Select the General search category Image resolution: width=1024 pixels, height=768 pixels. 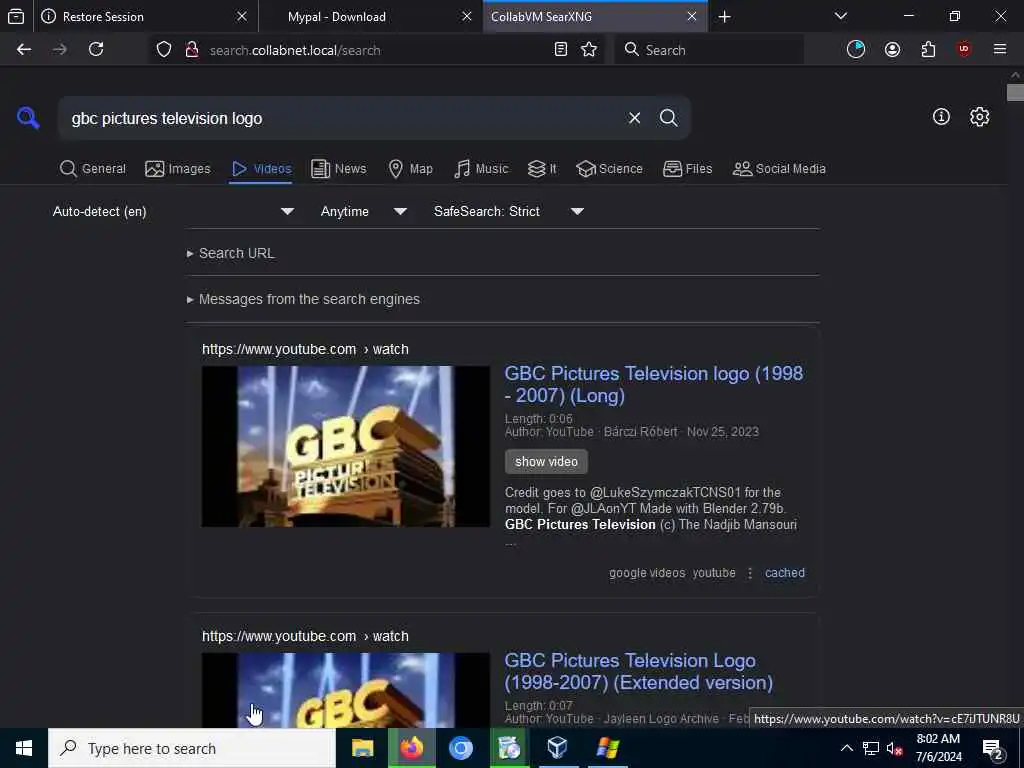tap(92, 169)
